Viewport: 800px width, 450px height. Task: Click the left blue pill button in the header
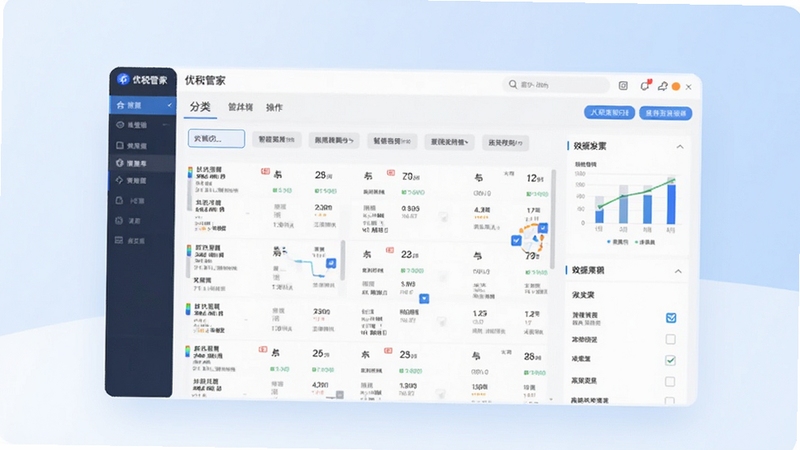609,112
